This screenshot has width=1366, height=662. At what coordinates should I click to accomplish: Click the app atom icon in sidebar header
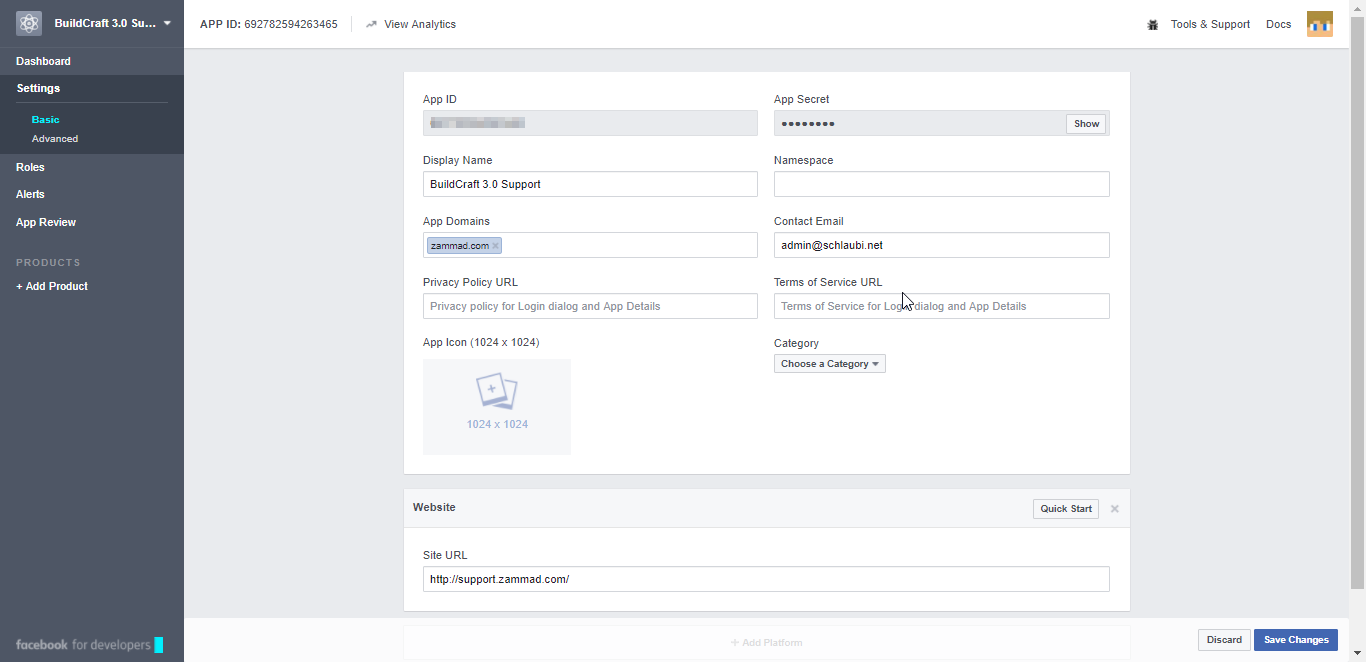pos(29,23)
